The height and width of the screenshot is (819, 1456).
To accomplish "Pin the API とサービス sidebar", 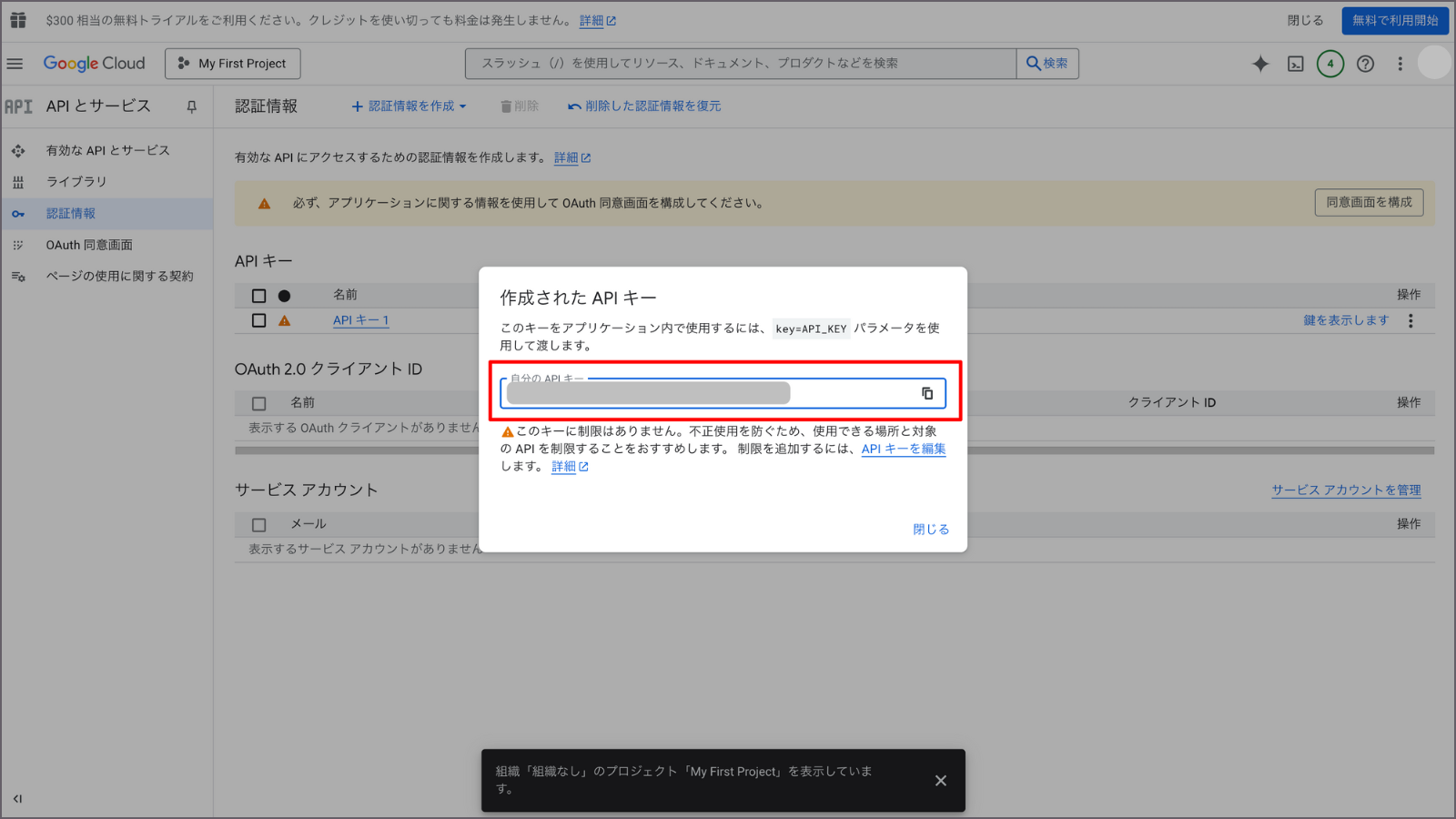I will coord(191,106).
